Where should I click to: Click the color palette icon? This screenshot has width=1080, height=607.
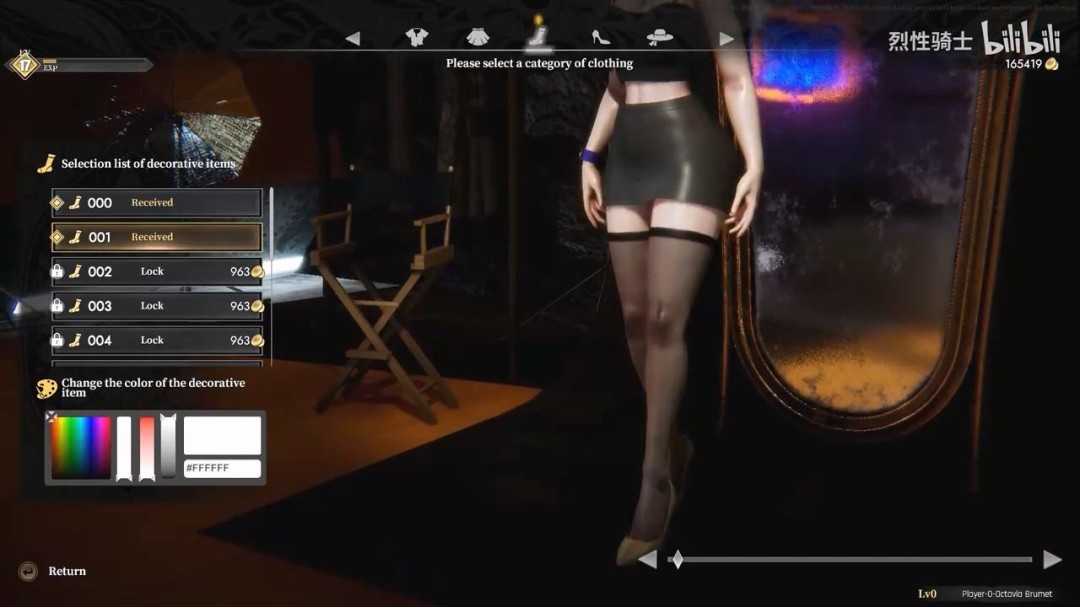click(x=46, y=388)
